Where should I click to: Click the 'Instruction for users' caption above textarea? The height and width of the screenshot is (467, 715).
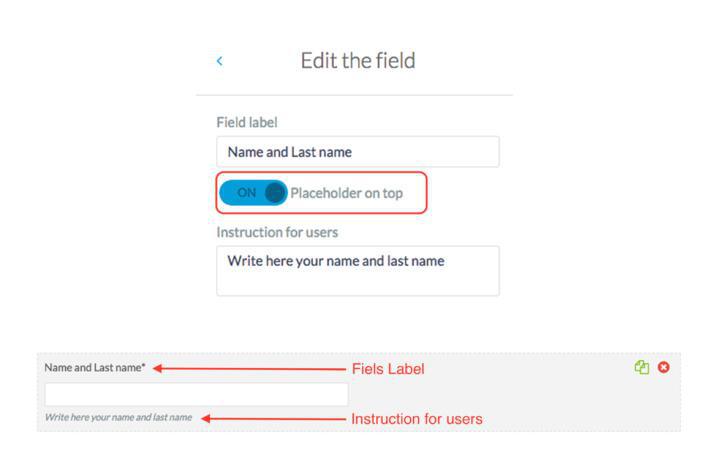(x=277, y=232)
